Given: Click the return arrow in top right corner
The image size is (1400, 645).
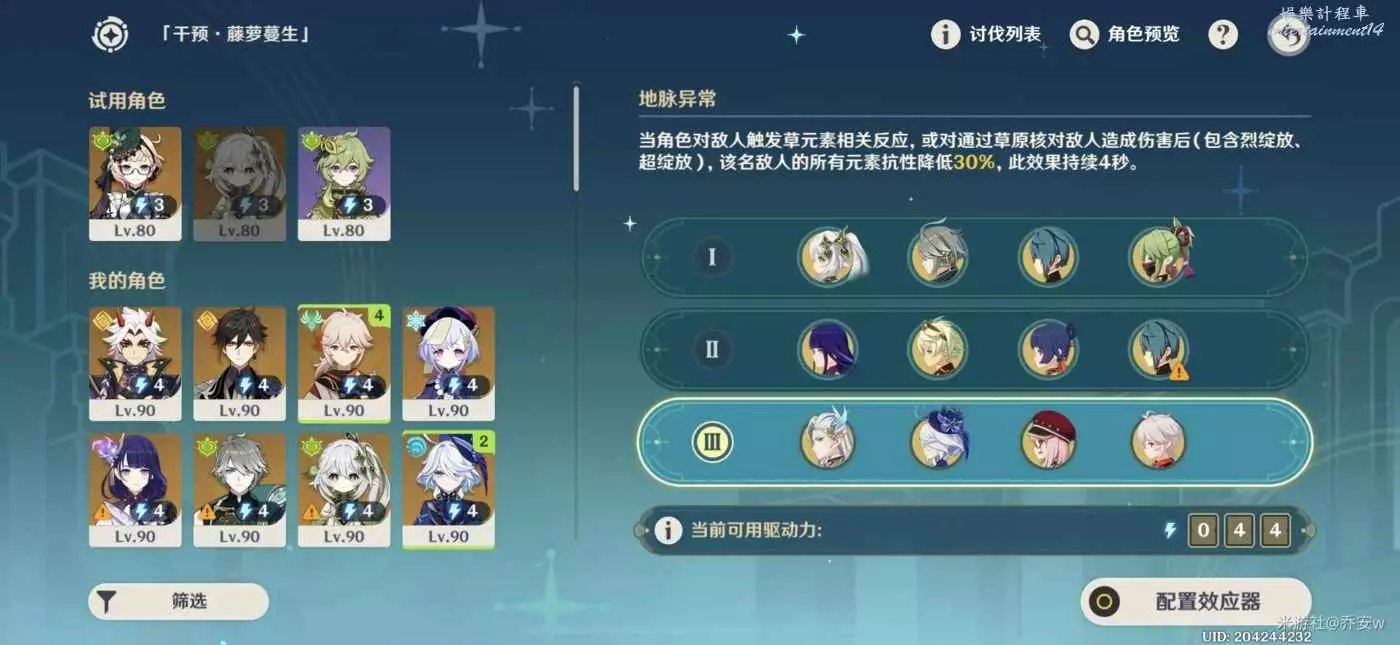Looking at the screenshot, I should click(1290, 35).
